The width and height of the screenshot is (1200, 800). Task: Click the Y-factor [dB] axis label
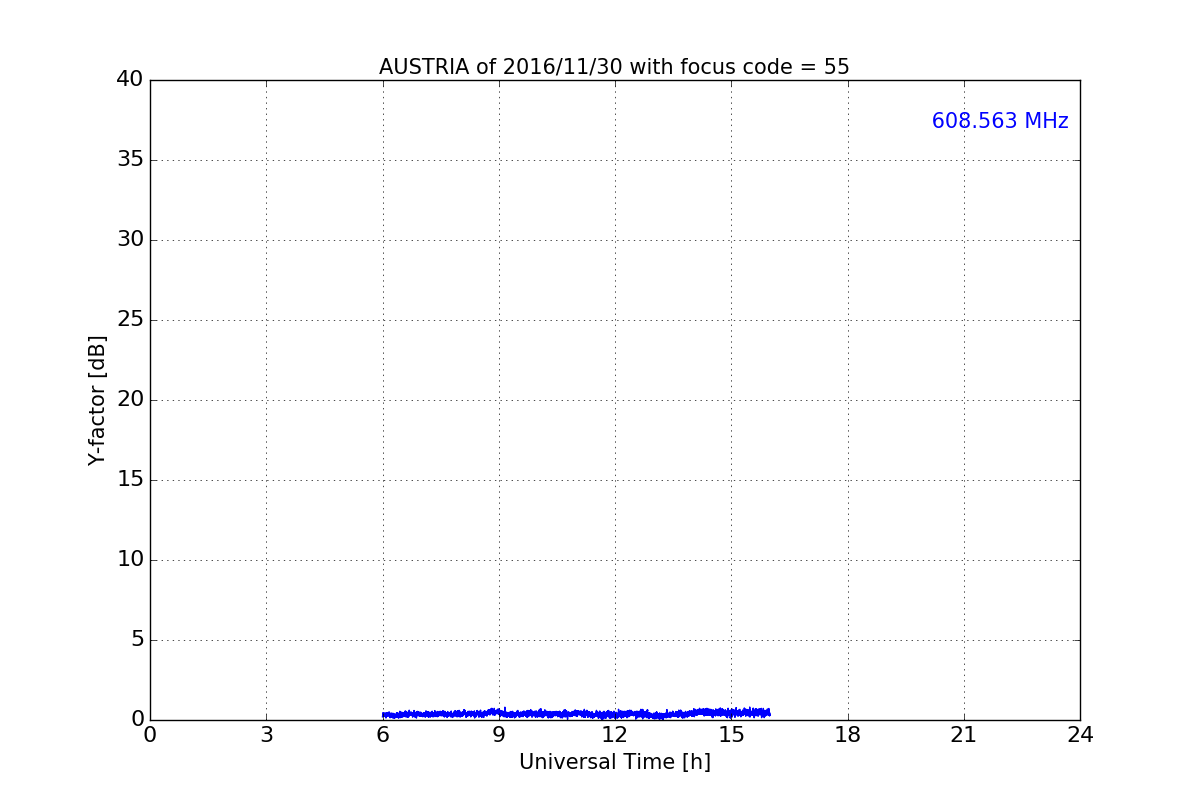pos(97,400)
